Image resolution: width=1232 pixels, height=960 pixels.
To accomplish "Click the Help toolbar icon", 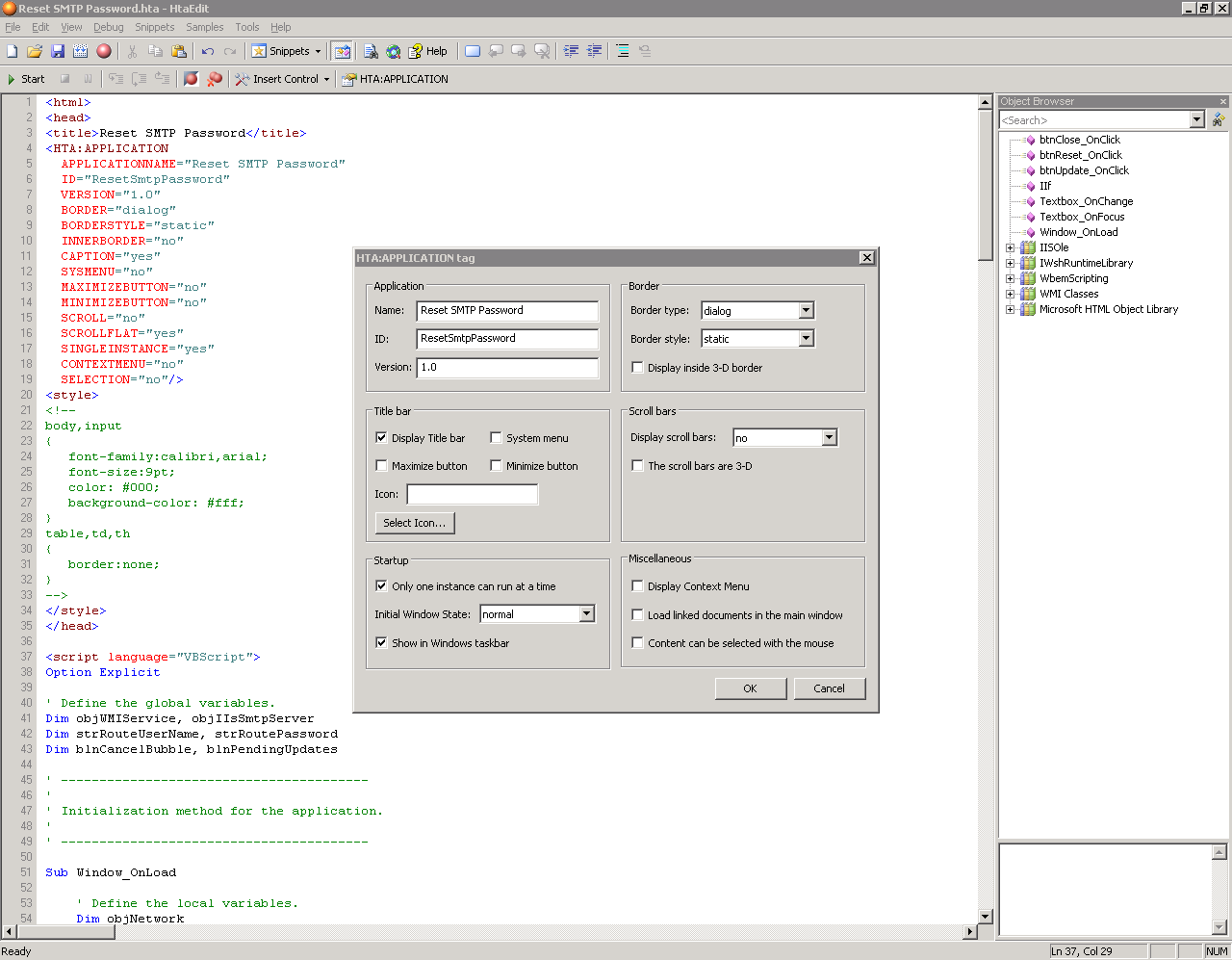I will pyautogui.click(x=427, y=51).
